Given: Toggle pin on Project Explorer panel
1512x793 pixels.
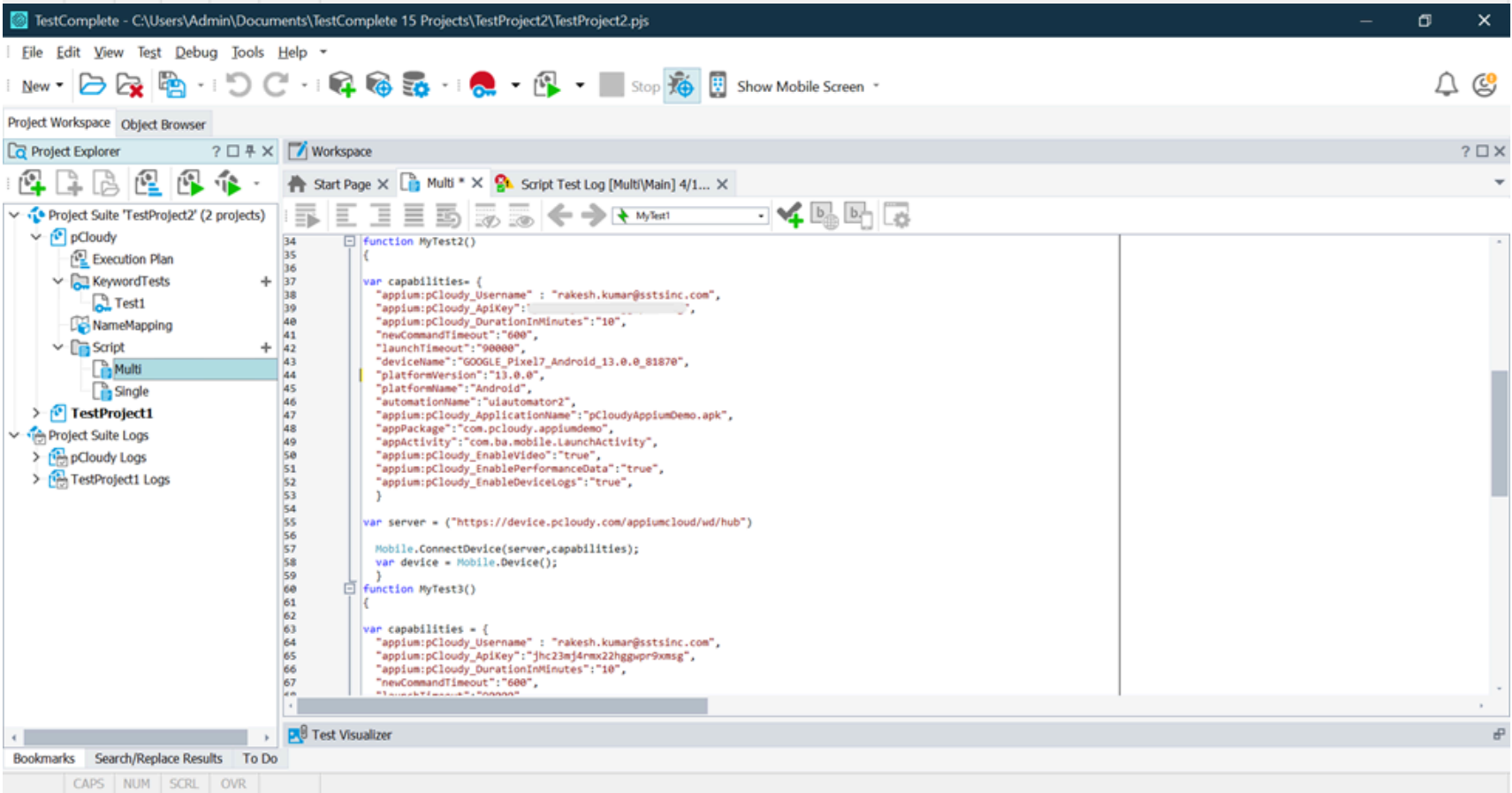Looking at the screenshot, I should (250, 151).
